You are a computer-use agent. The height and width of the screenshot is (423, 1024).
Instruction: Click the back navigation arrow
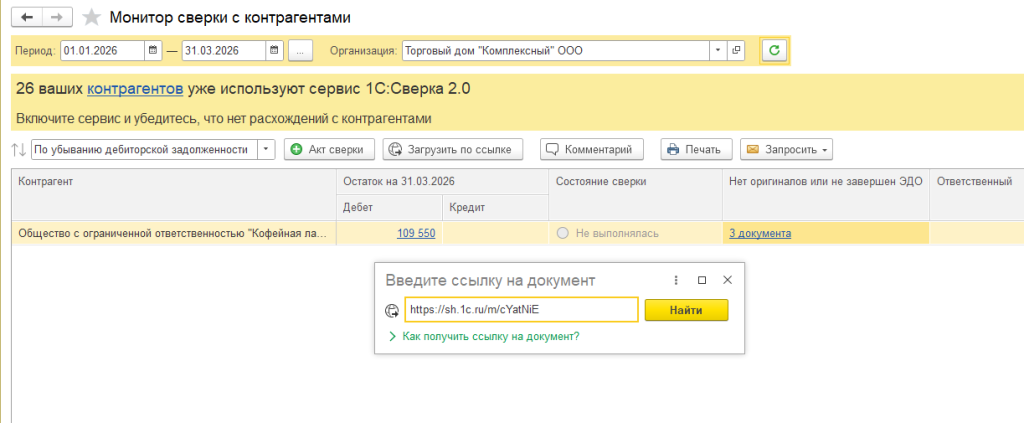point(27,17)
